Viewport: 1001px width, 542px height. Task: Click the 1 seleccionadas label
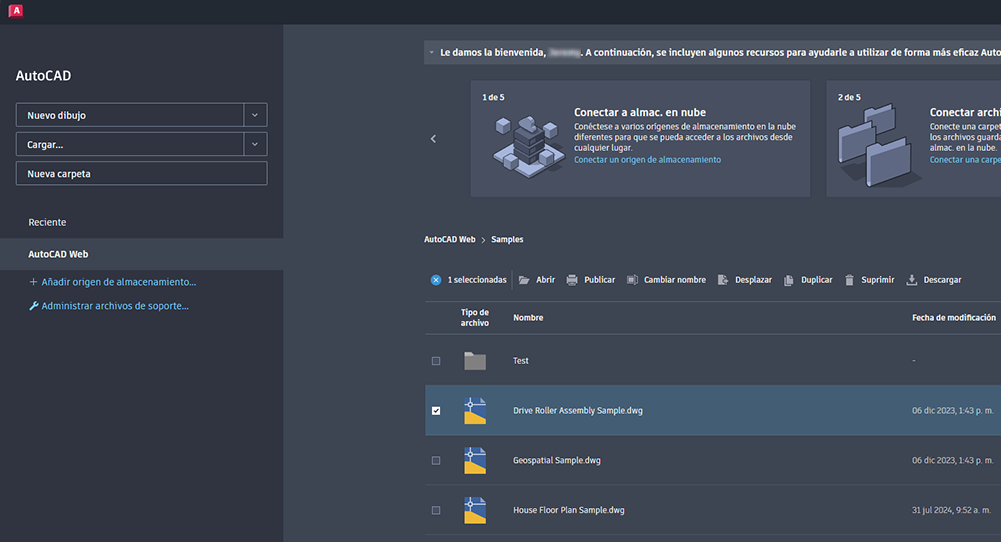pos(477,280)
